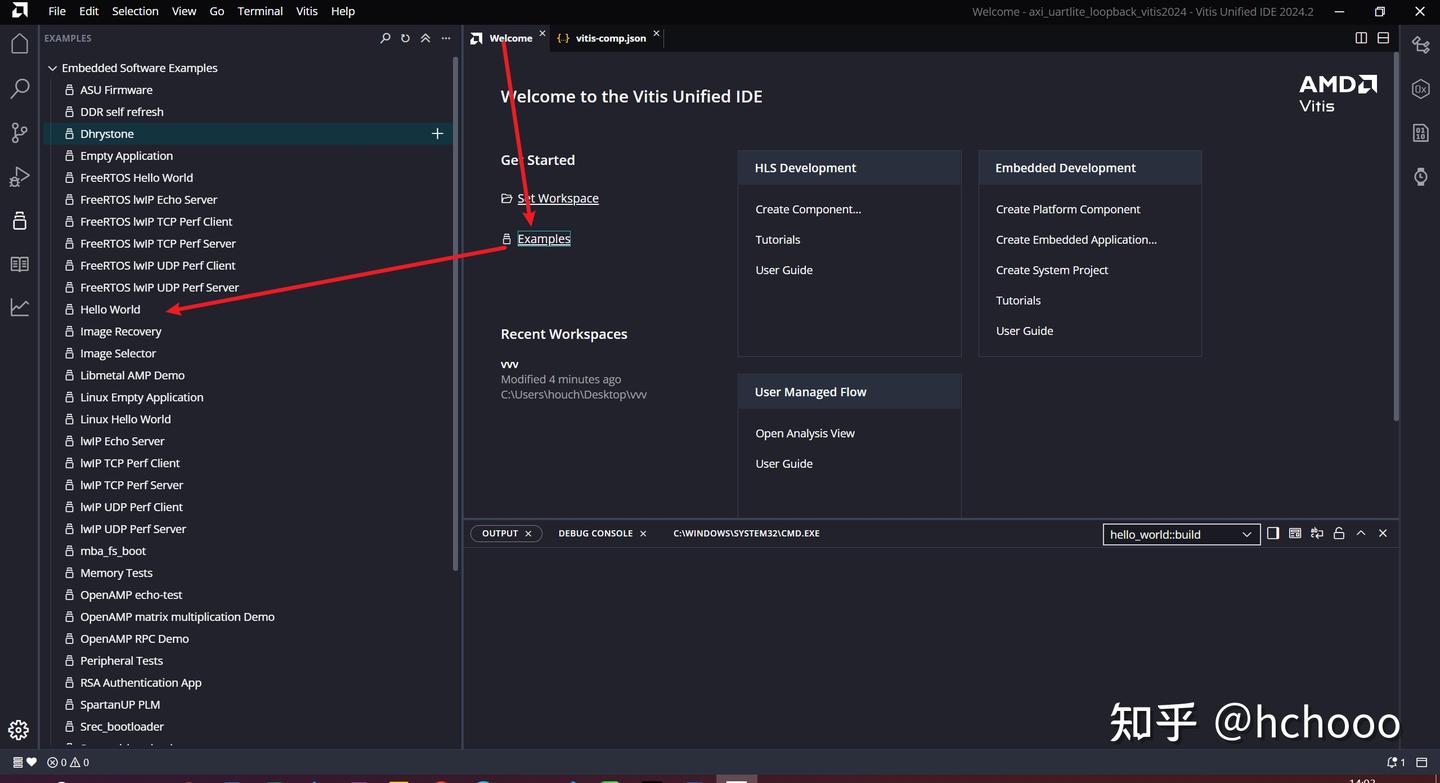The width and height of the screenshot is (1440, 783).
Task: Open the book-shaped documentation icon
Action: 19,264
